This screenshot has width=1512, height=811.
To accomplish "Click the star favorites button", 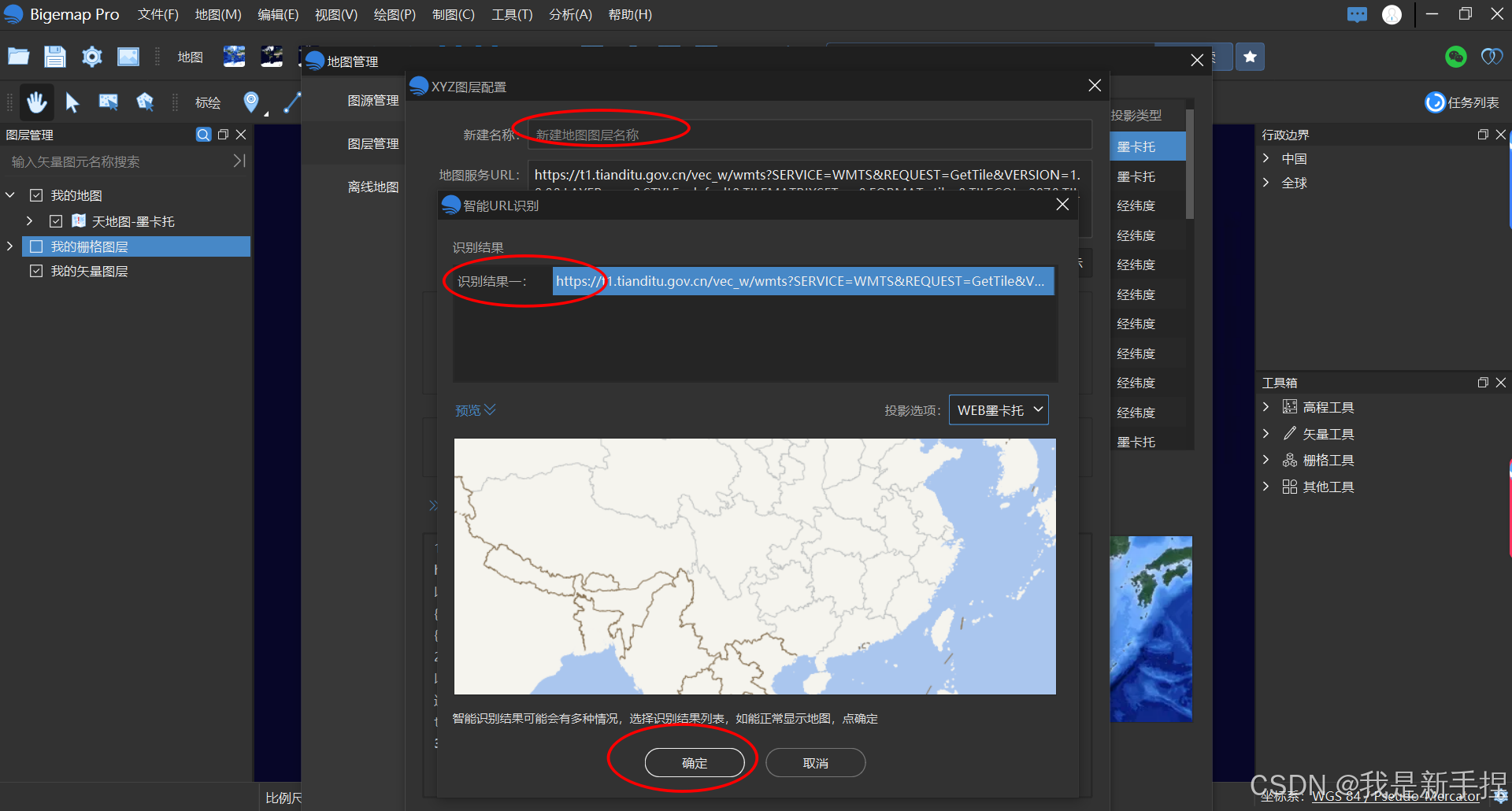I will pos(1250,57).
